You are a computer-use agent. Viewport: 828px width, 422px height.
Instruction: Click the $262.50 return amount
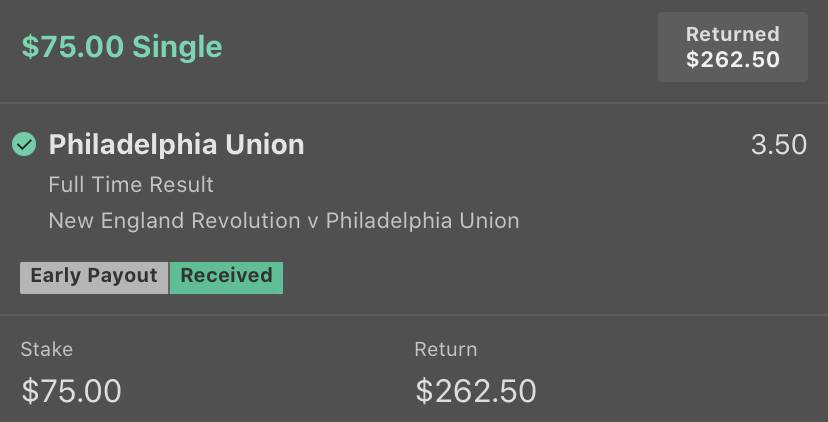tap(476, 391)
